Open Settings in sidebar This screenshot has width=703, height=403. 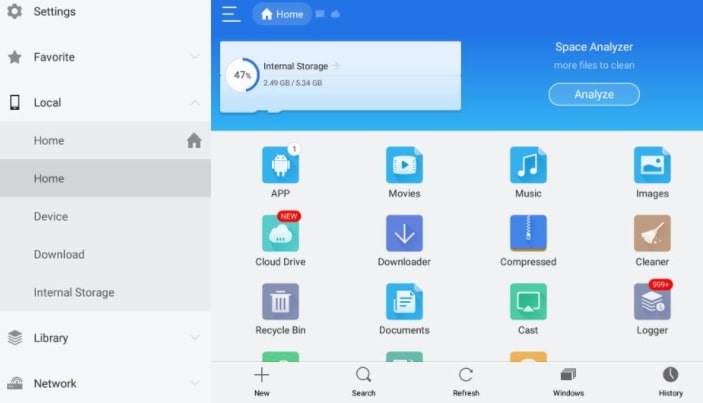pos(105,12)
